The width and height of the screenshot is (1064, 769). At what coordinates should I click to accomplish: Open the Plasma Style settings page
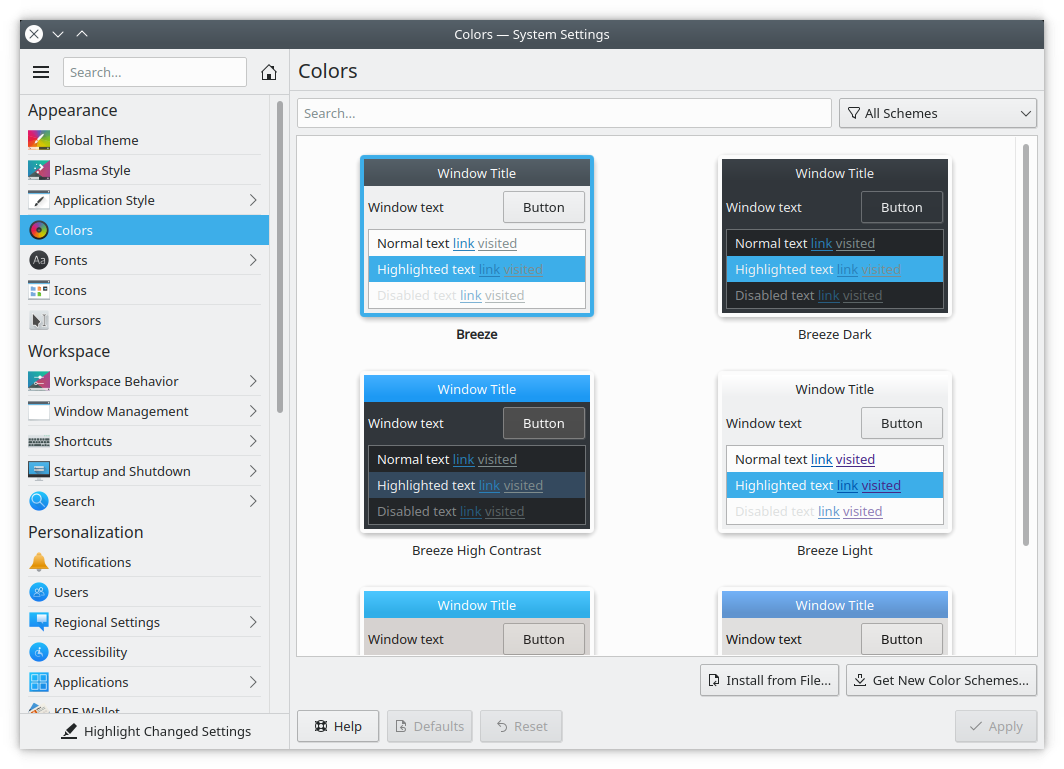[145, 170]
